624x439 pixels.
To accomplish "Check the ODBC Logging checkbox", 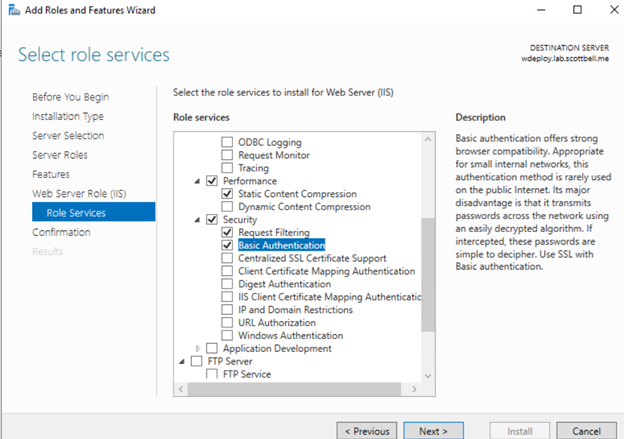I will click(228, 142).
